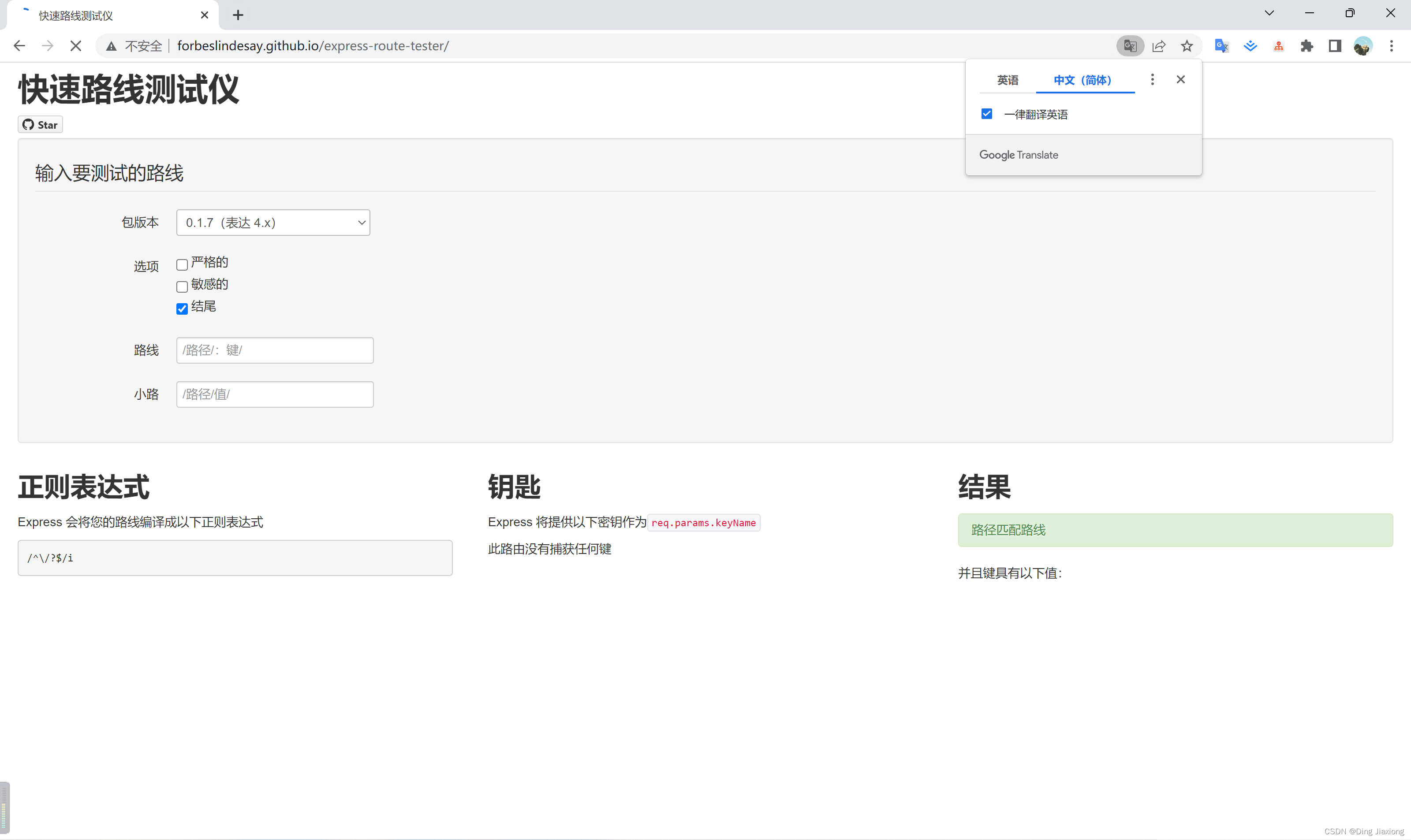Minimize the browser window

[x=1309, y=12]
